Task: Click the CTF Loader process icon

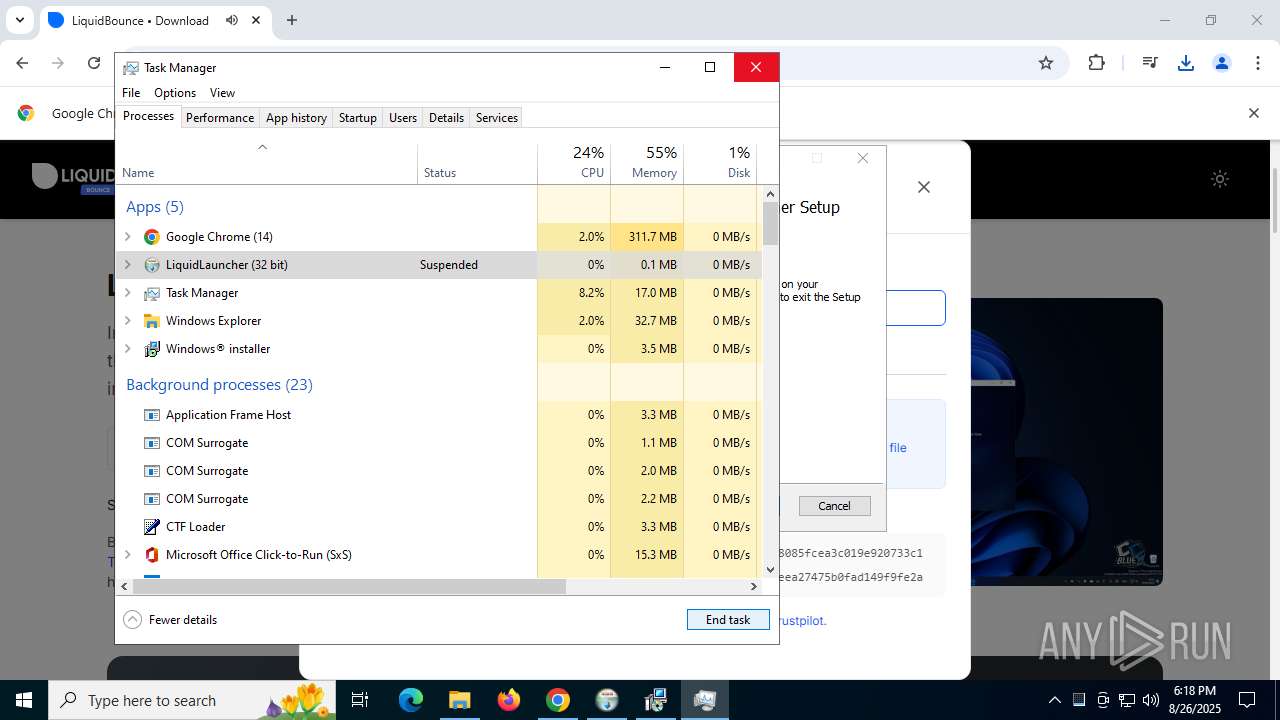Action: (152, 527)
